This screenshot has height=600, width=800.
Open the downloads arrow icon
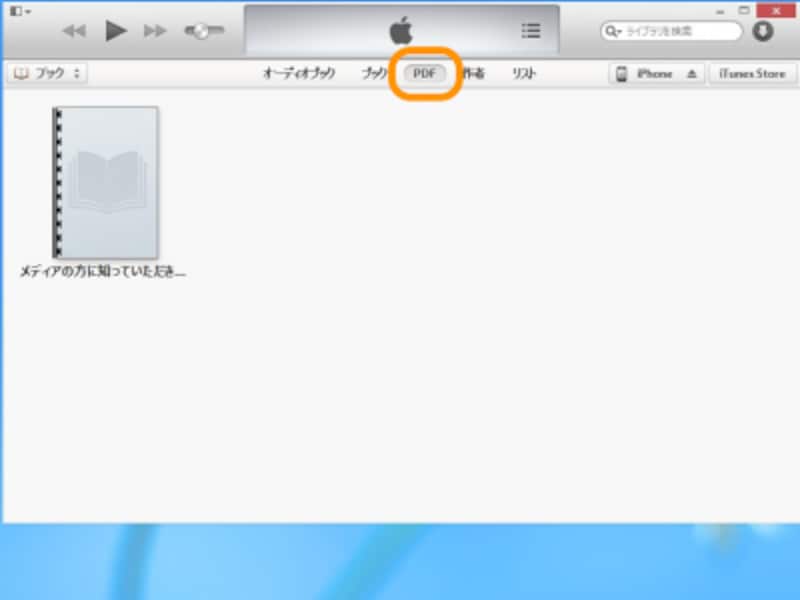pos(763,32)
